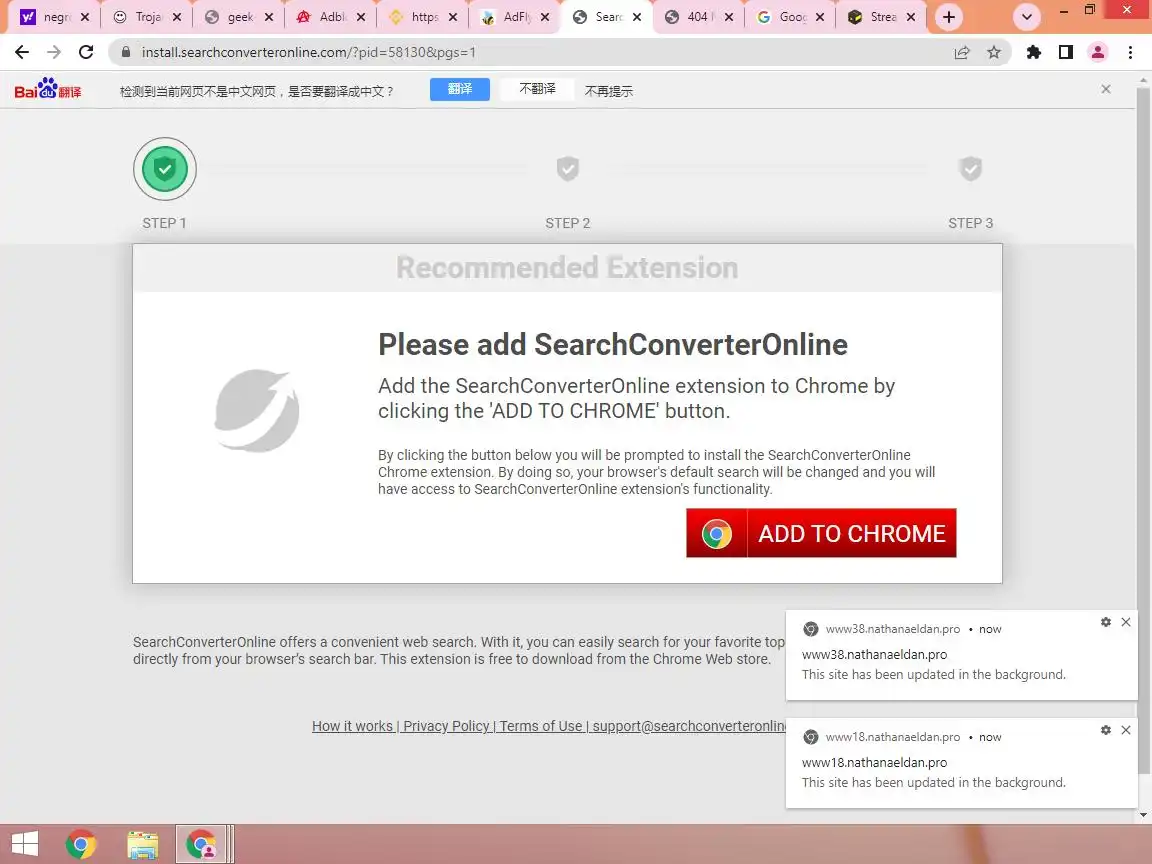This screenshot has width=1152, height=864.
Task: Open the www18.nathanaeldan.pro notification body
Action: 962,763
